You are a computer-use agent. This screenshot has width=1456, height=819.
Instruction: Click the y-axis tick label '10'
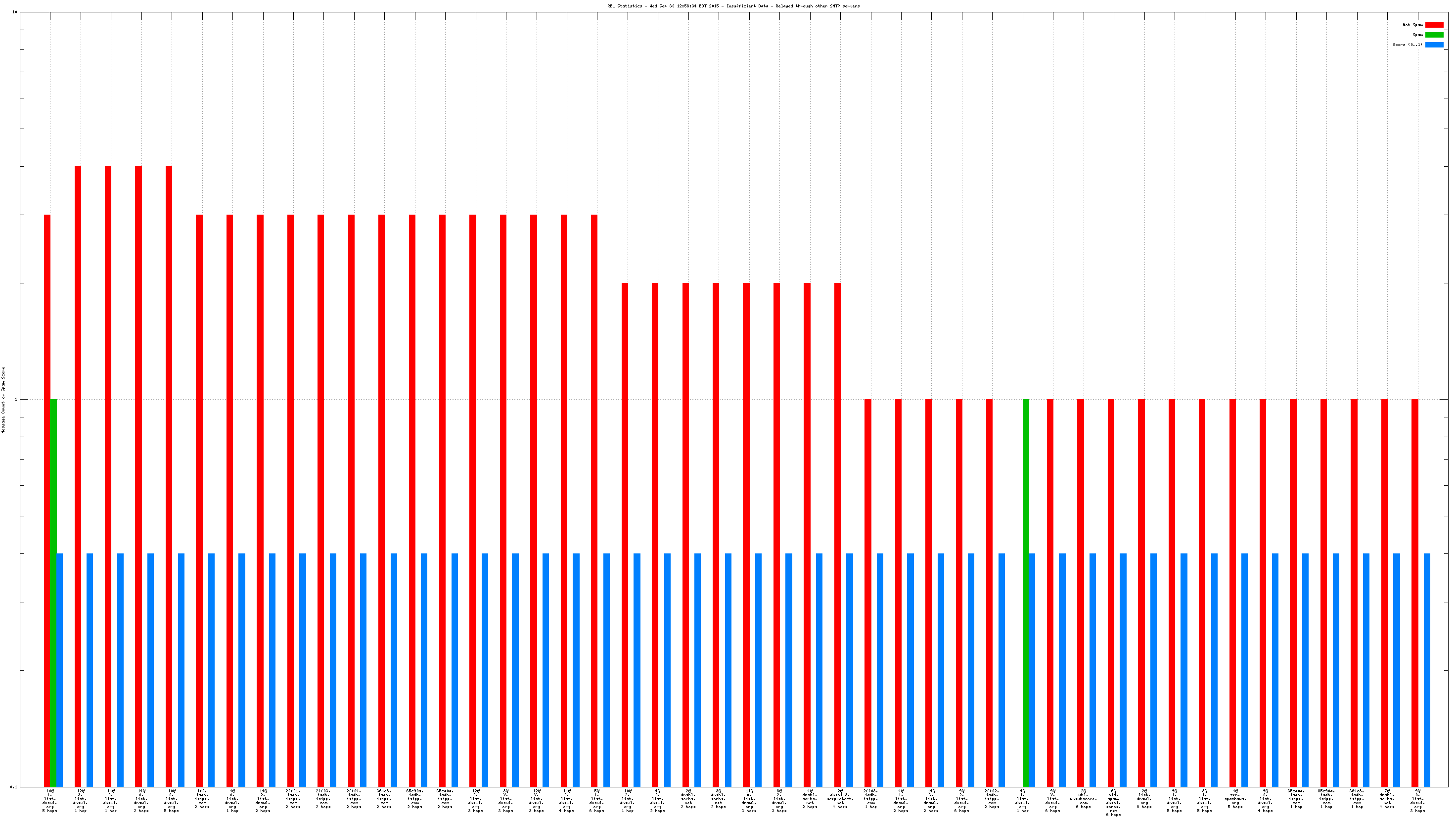(x=15, y=12)
